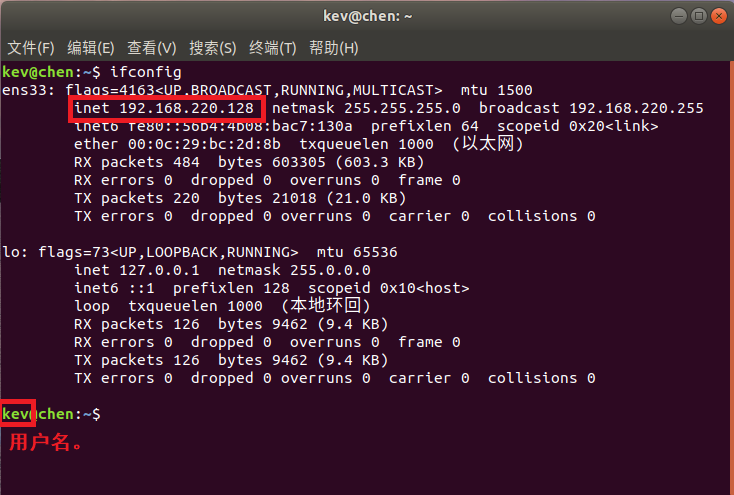Click the mtu 1500 value
The width and height of the screenshot is (734, 495).
(496, 90)
